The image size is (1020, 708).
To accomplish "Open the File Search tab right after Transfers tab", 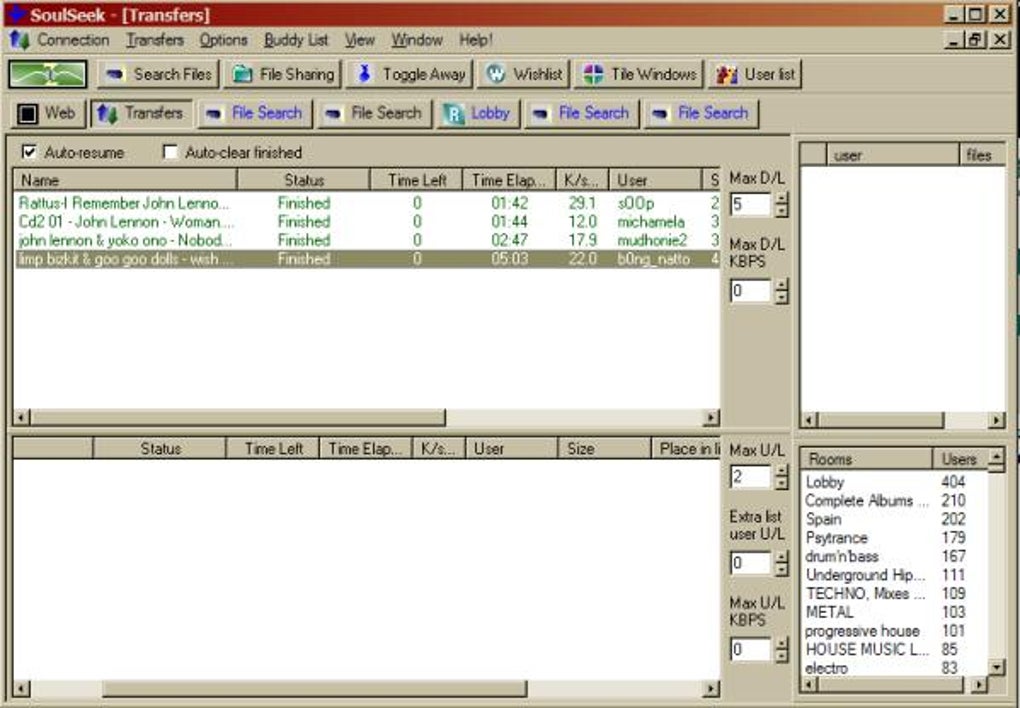I will [x=255, y=113].
